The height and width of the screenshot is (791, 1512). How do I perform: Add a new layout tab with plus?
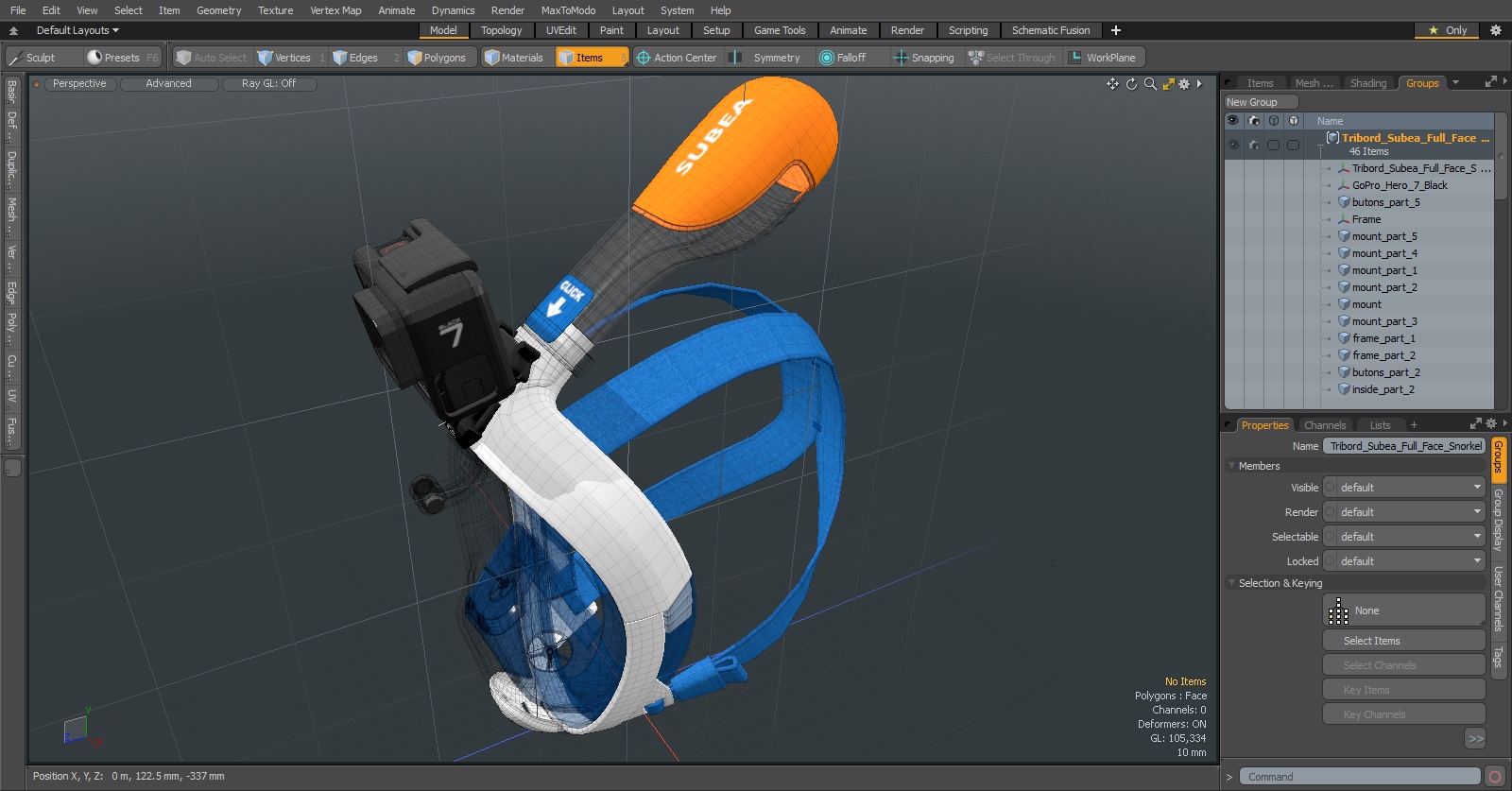(x=1116, y=30)
